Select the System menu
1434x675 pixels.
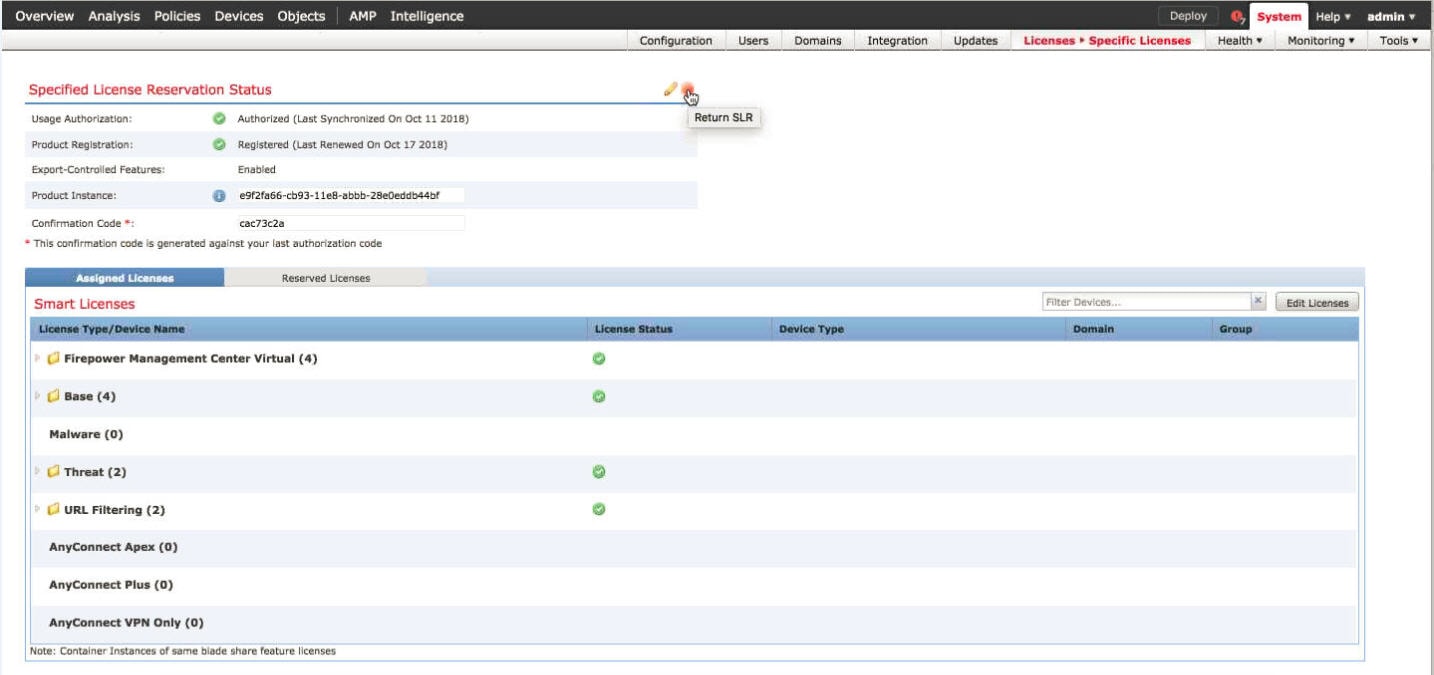(1279, 17)
